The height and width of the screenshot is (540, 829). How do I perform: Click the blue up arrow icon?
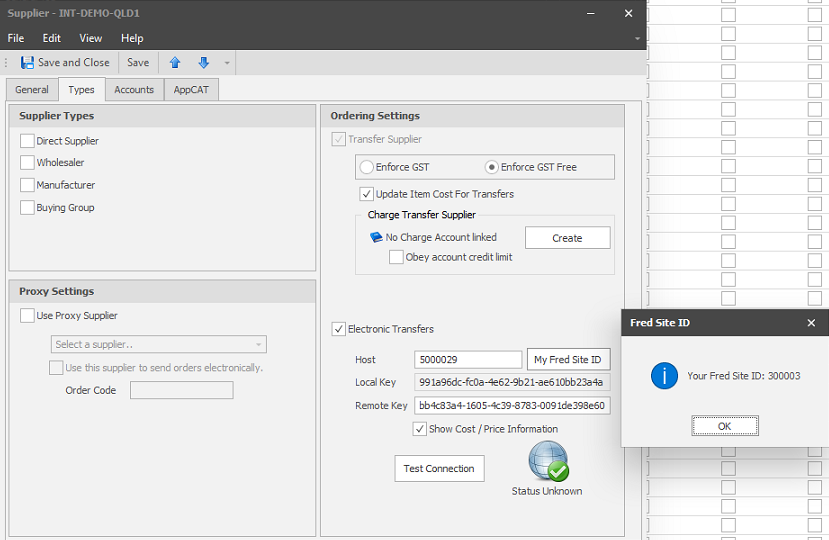pos(175,63)
